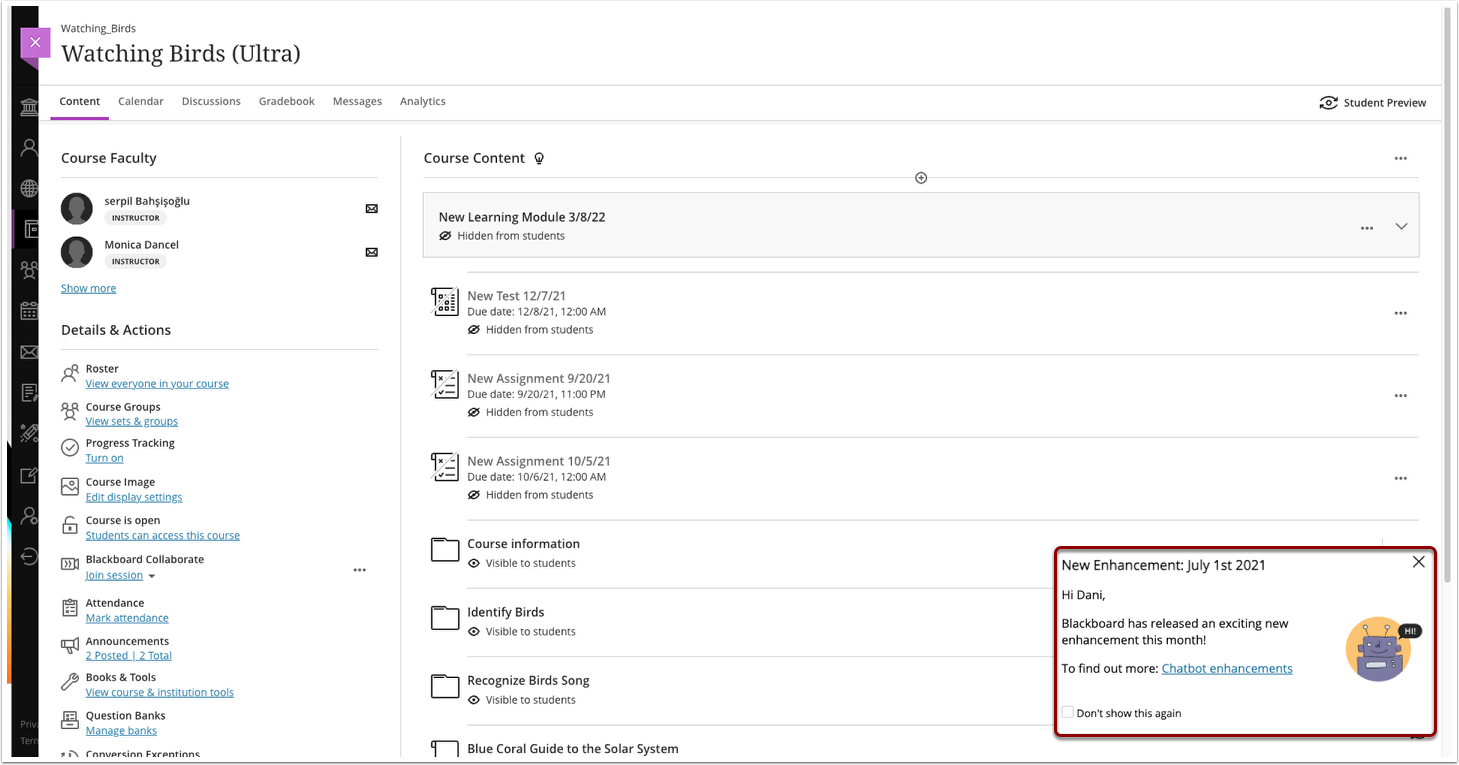Open the Messages tab
The width and height of the screenshot is (1459, 765).
pos(358,101)
